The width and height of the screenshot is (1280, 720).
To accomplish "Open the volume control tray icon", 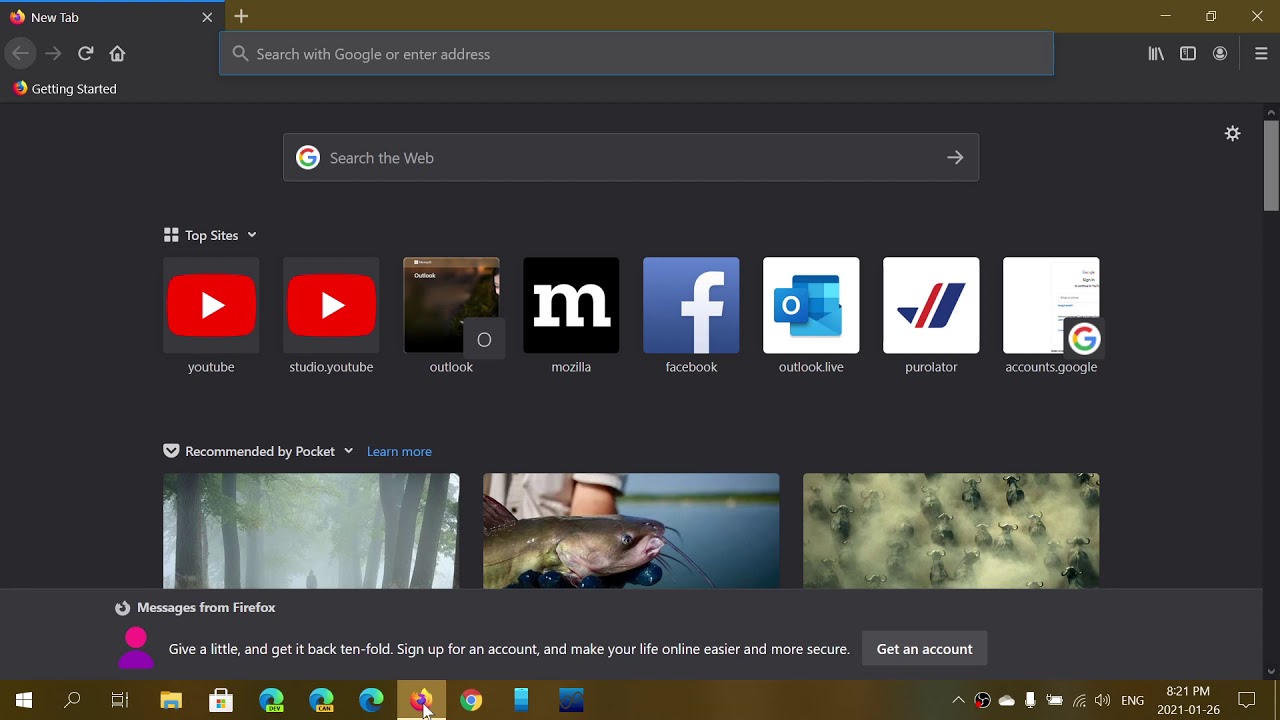I will 1102,700.
